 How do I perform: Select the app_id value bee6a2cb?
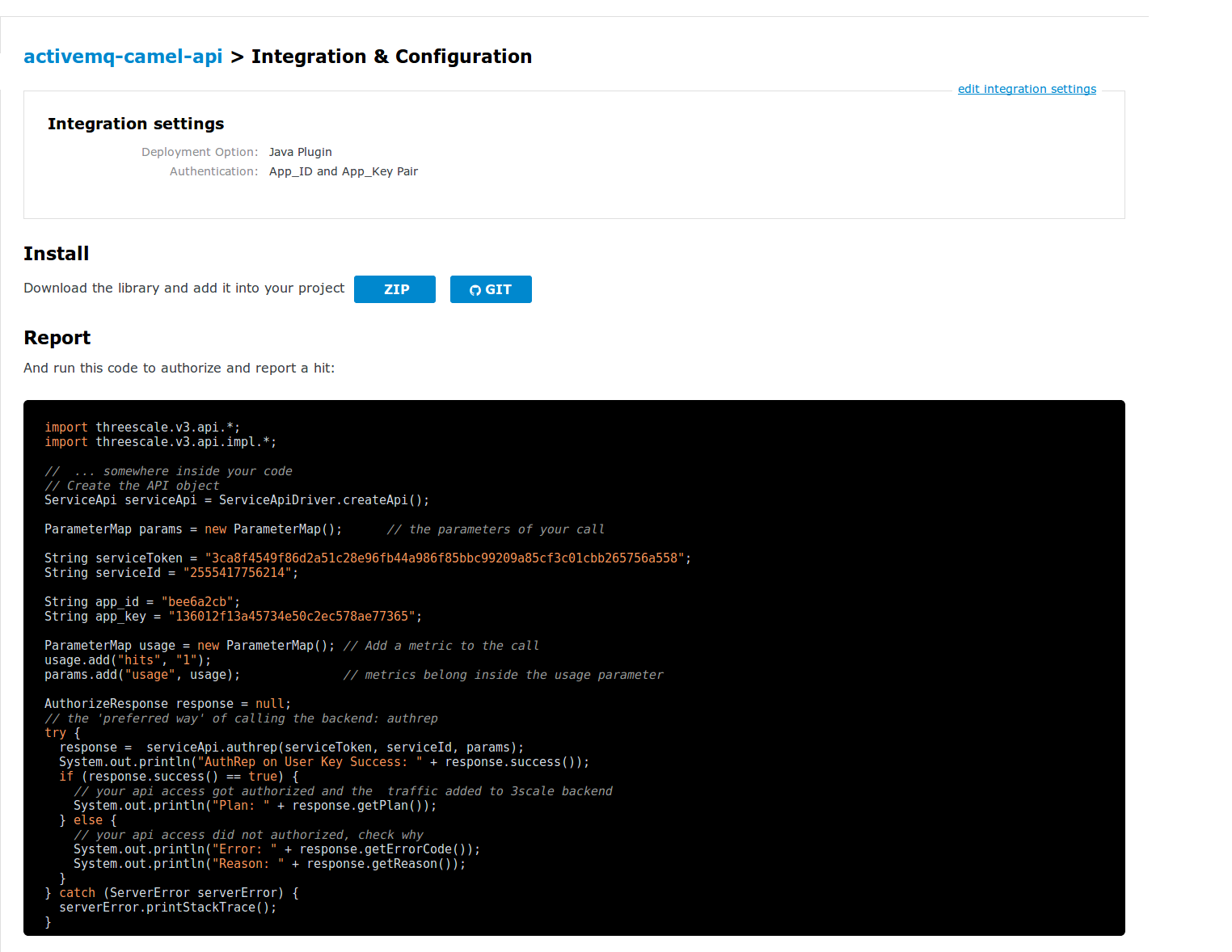point(198,601)
